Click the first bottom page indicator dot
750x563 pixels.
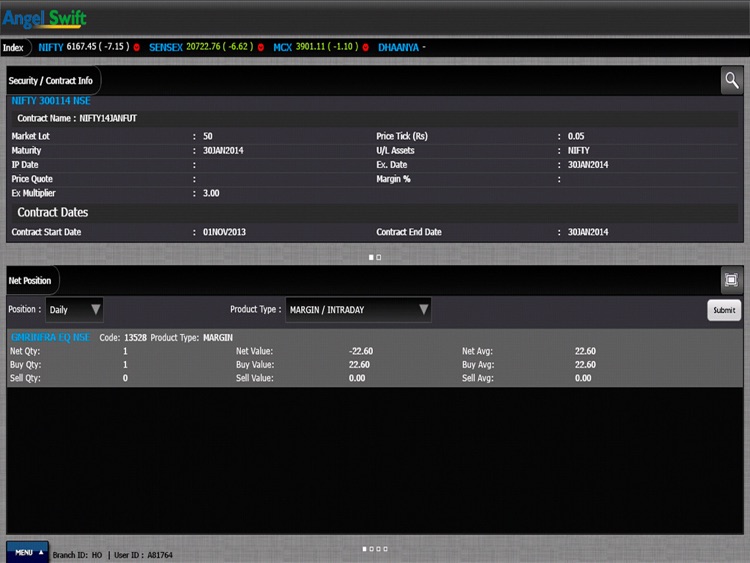tap(364, 549)
